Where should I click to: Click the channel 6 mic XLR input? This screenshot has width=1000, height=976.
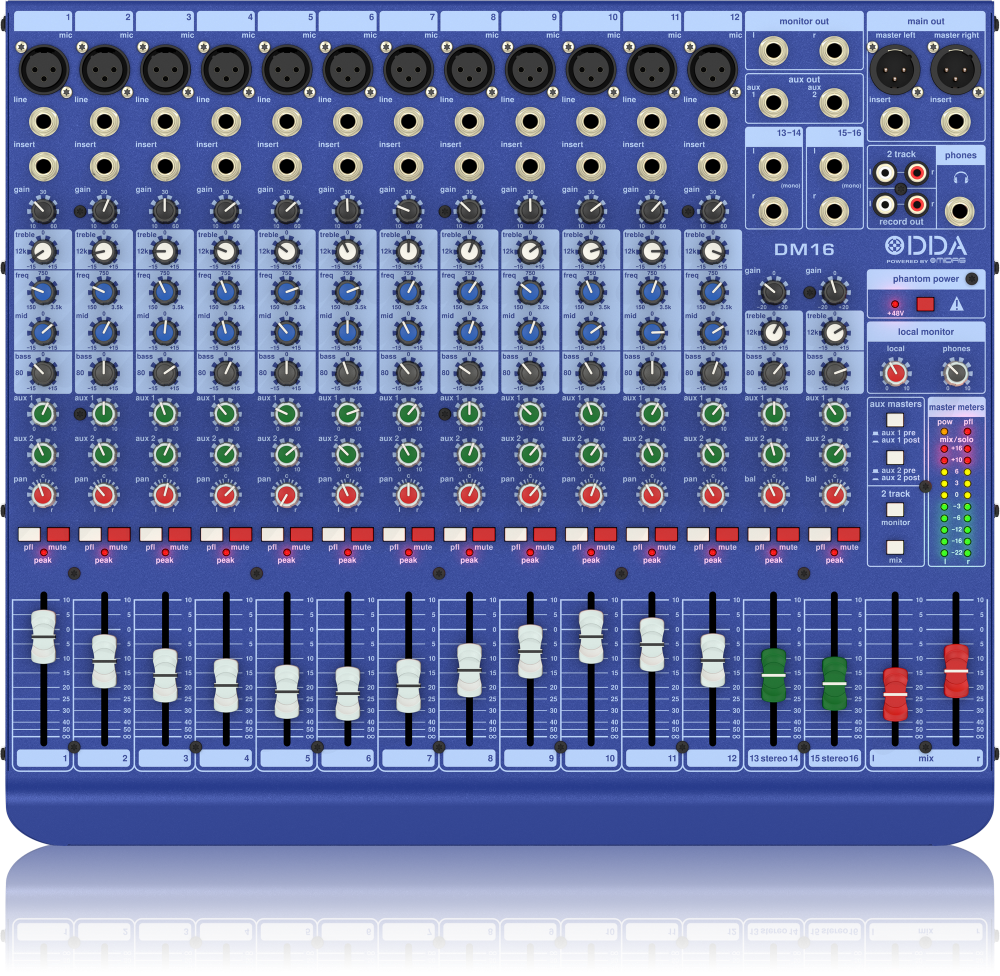coord(348,70)
